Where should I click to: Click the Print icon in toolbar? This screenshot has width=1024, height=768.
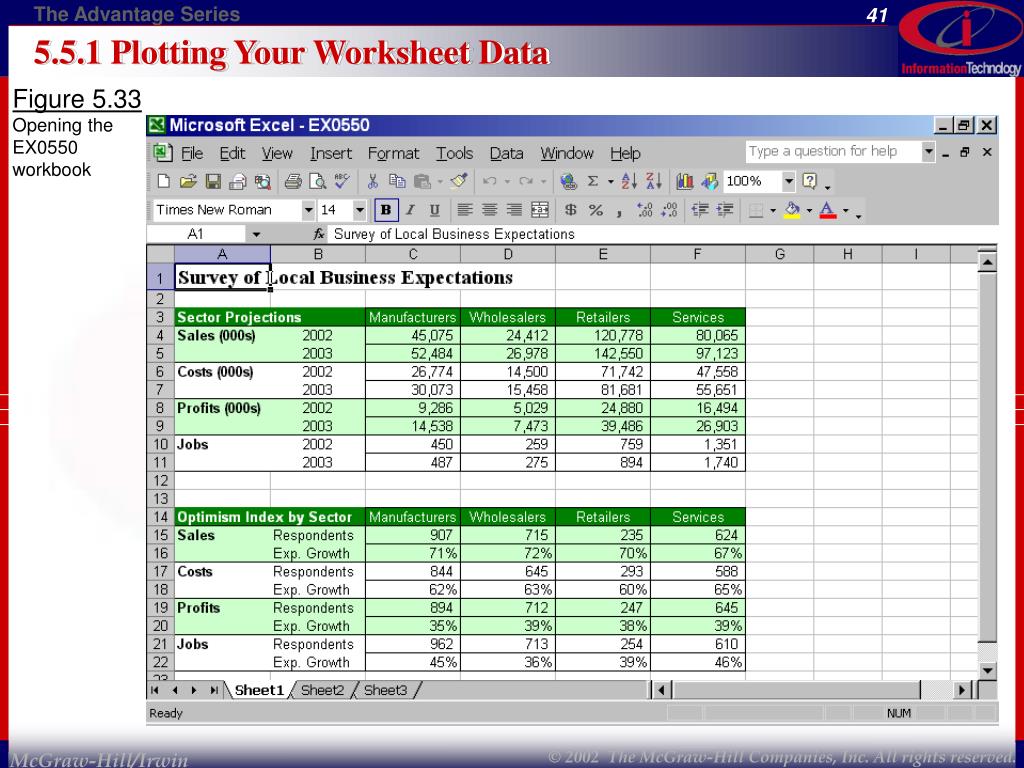tap(293, 182)
